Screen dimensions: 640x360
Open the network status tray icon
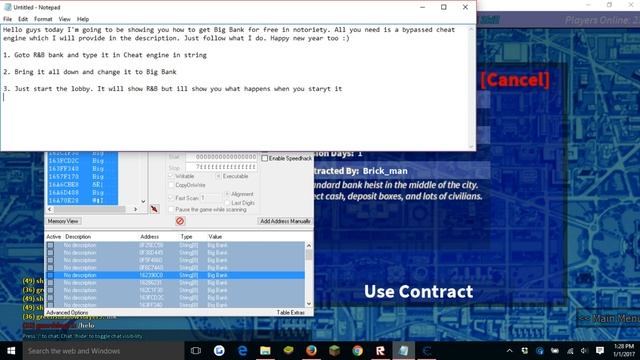(x=570, y=351)
